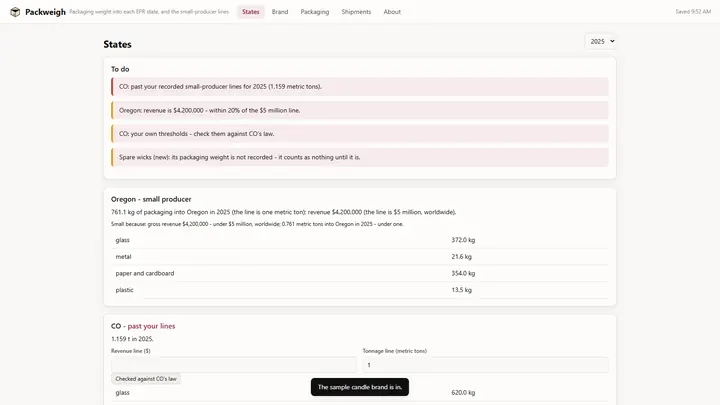720x405 pixels.
Task: Click the Oregon plastic row
Action: click(360, 290)
